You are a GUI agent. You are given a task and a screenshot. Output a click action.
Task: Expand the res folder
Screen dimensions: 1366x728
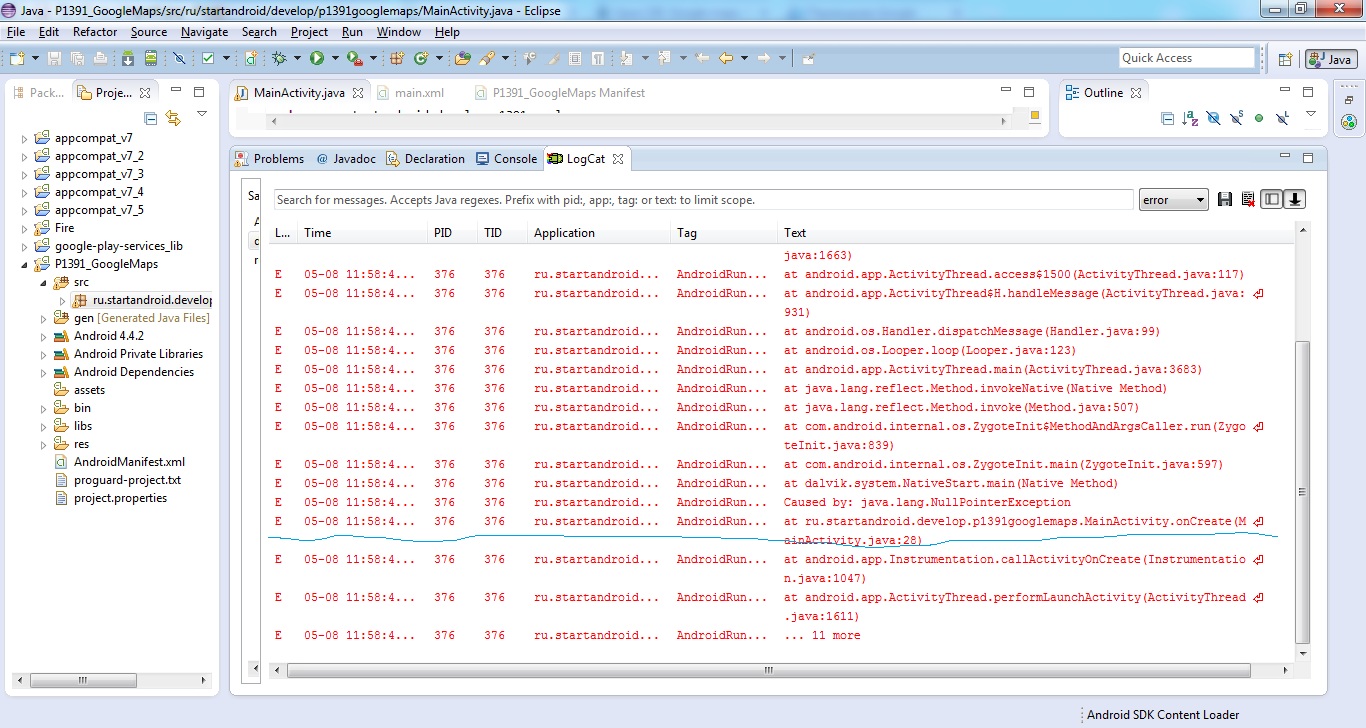pyautogui.click(x=43, y=444)
